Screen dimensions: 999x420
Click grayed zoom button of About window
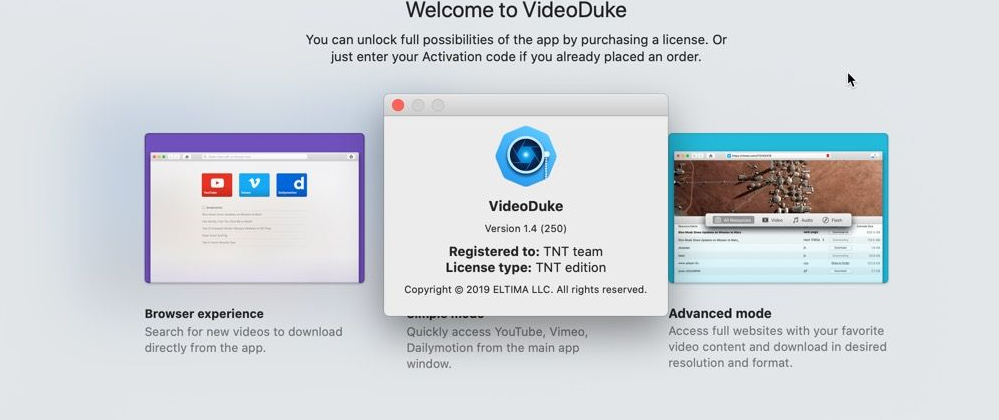coord(438,105)
